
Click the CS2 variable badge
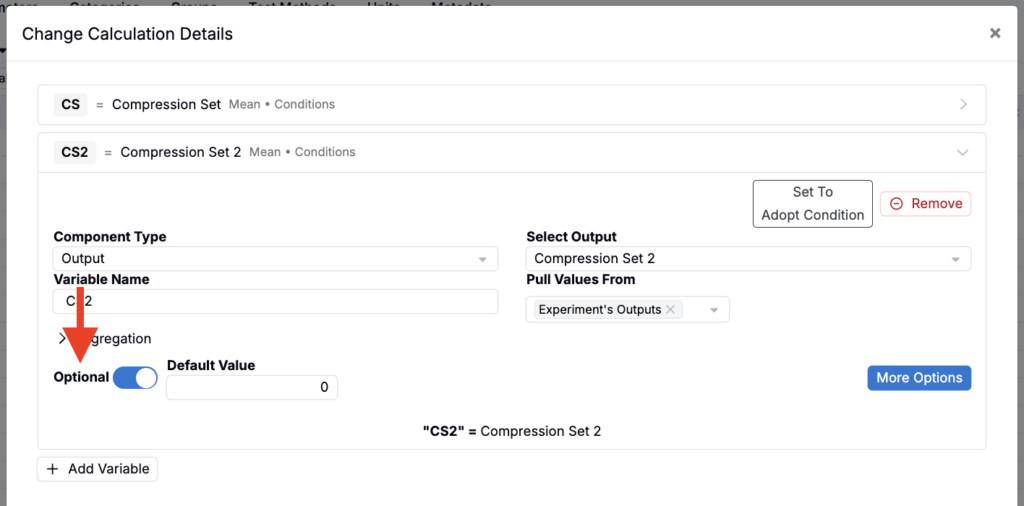(74, 152)
